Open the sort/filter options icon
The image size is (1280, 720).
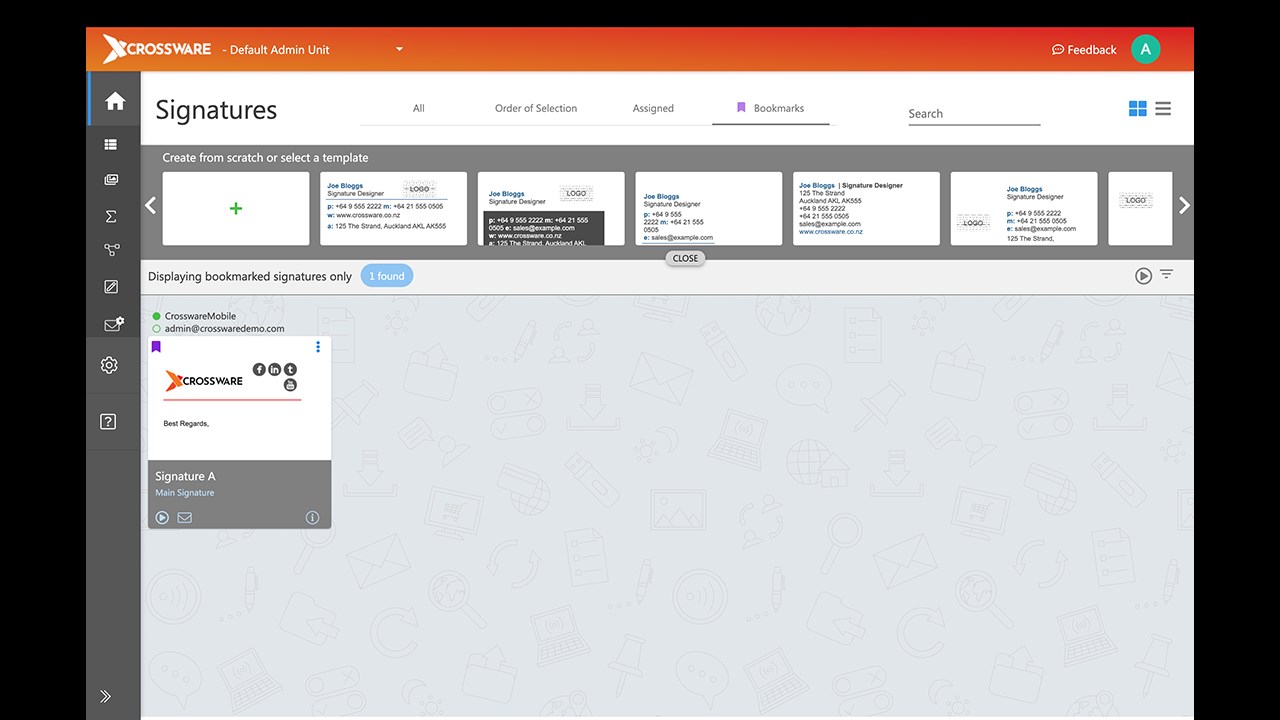point(1166,275)
